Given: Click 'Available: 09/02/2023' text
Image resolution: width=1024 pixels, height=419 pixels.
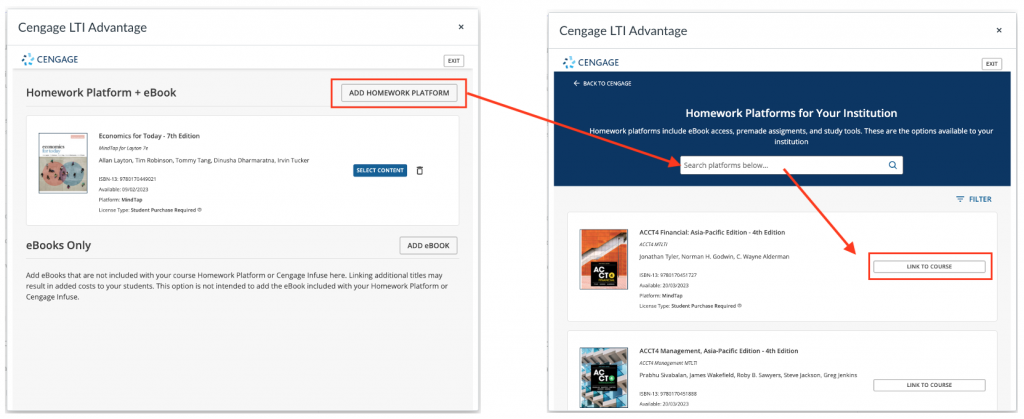Looking at the screenshot, I should [x=125, y=189].
